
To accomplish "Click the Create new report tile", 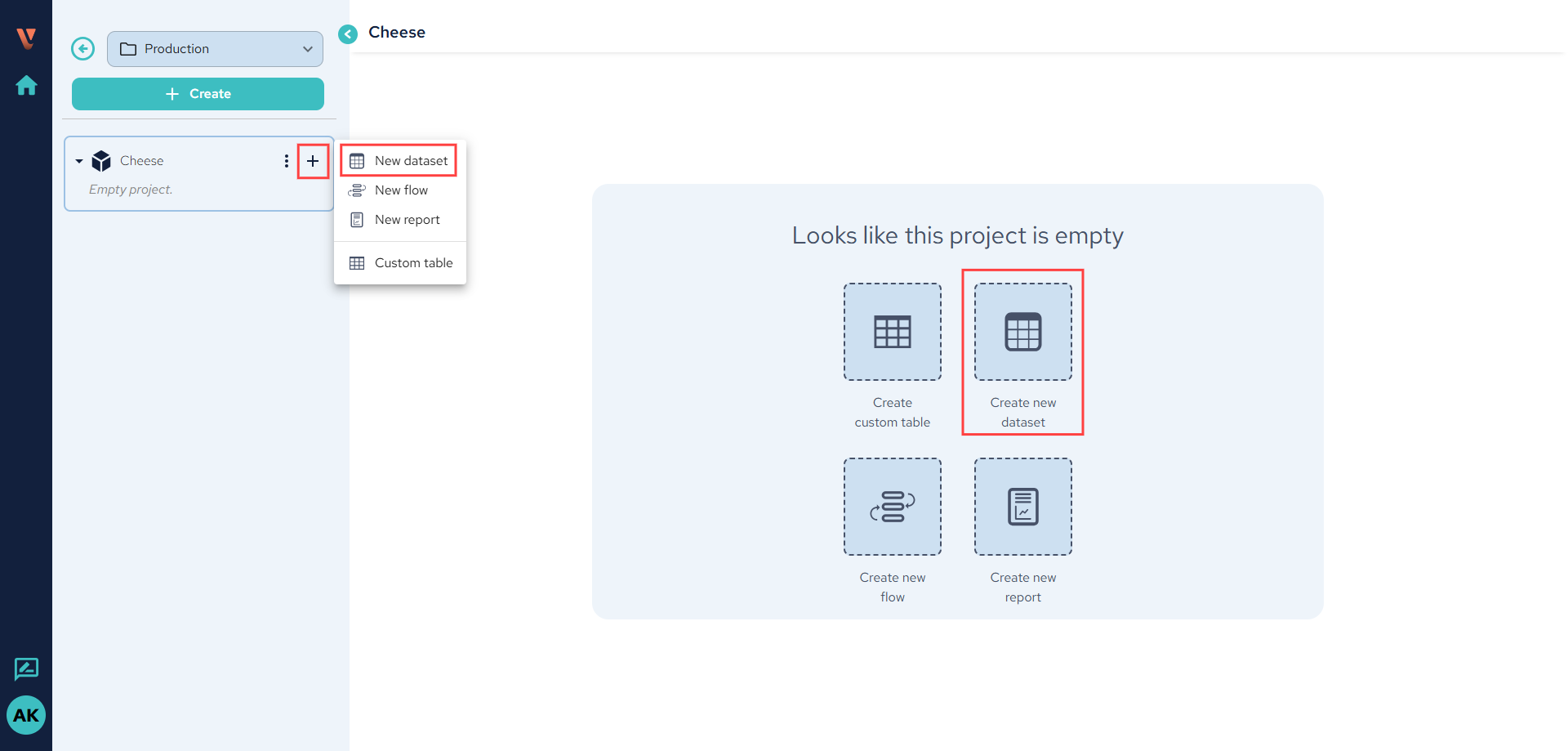I will (1023, 507).
